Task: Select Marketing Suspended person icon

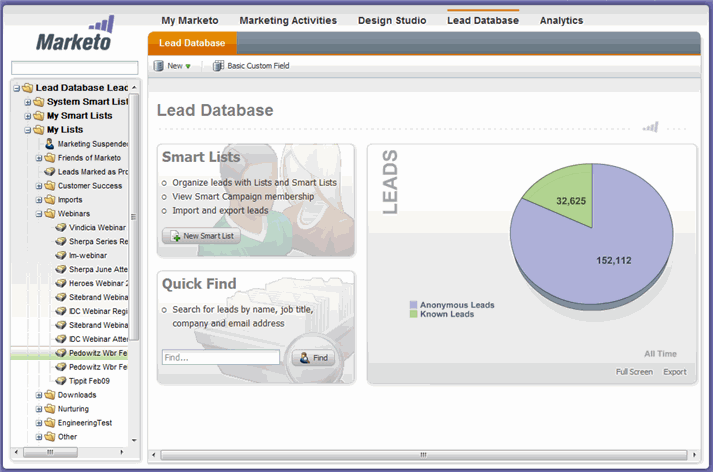Action: tap(50, 144)
